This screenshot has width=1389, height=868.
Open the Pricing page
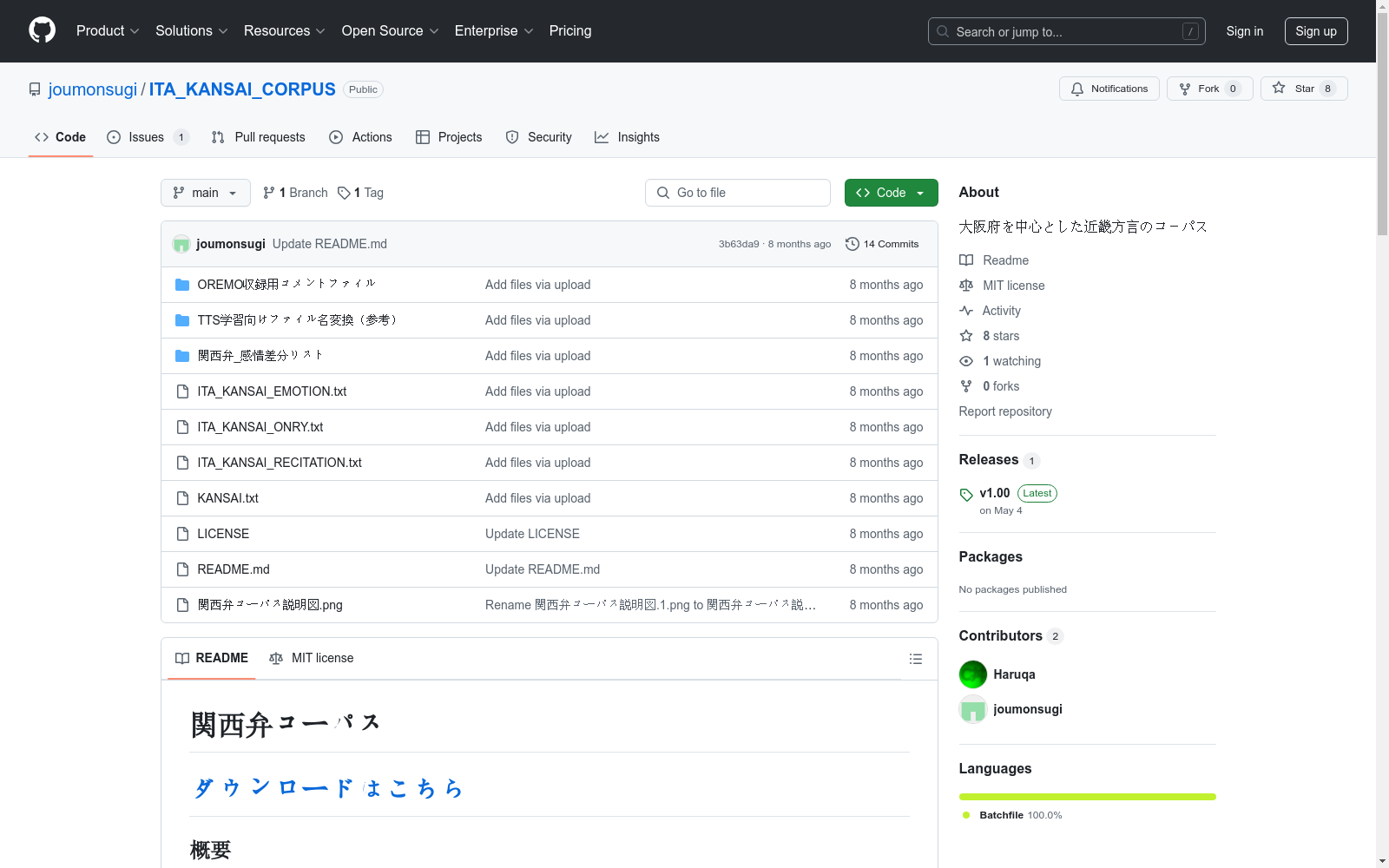click(570, 30)
